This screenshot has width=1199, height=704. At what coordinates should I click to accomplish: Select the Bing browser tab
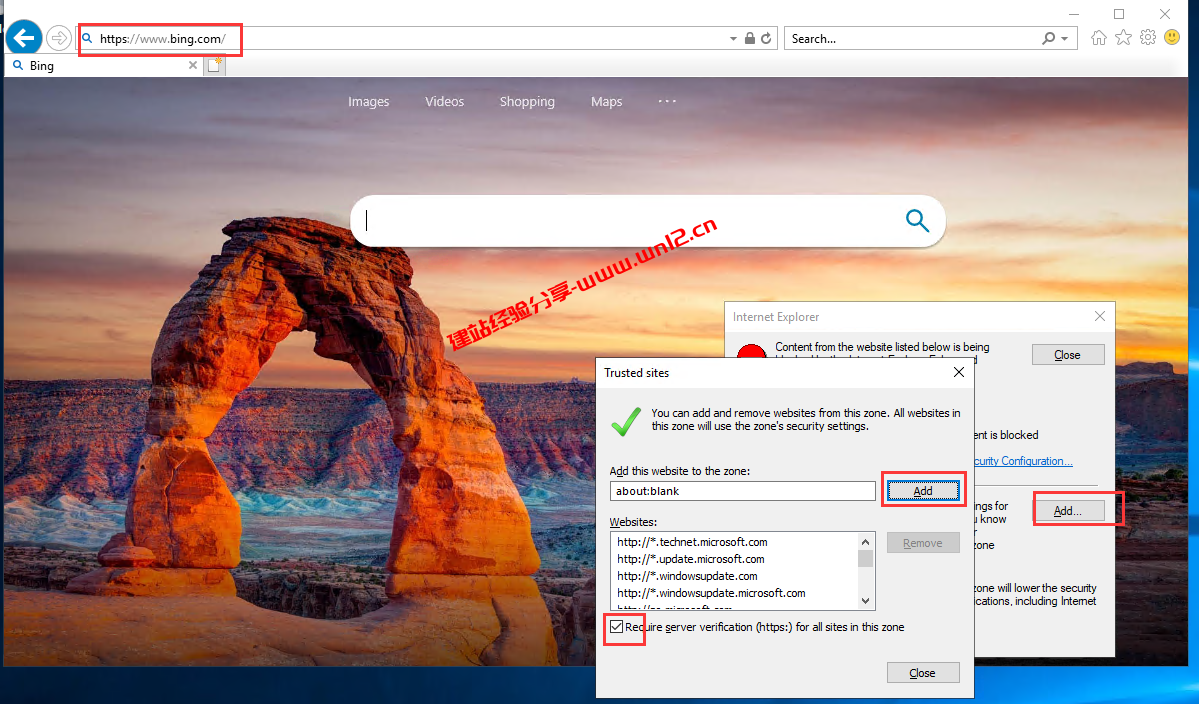pos(100,66)
